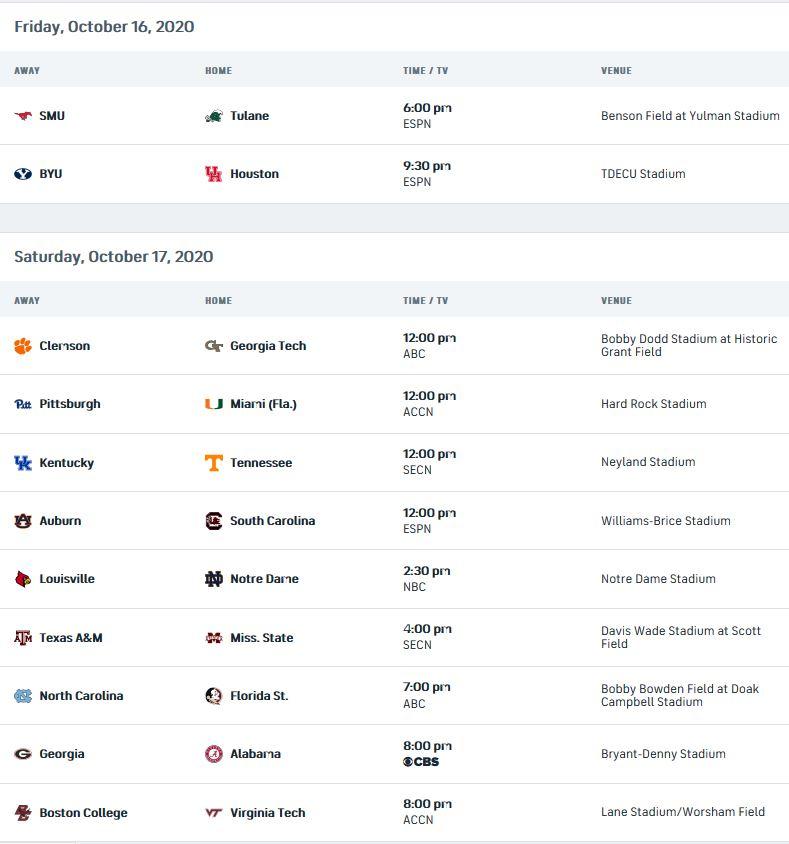
Task: Click the Kentucky UK logo icon
Action: [23, 463]
